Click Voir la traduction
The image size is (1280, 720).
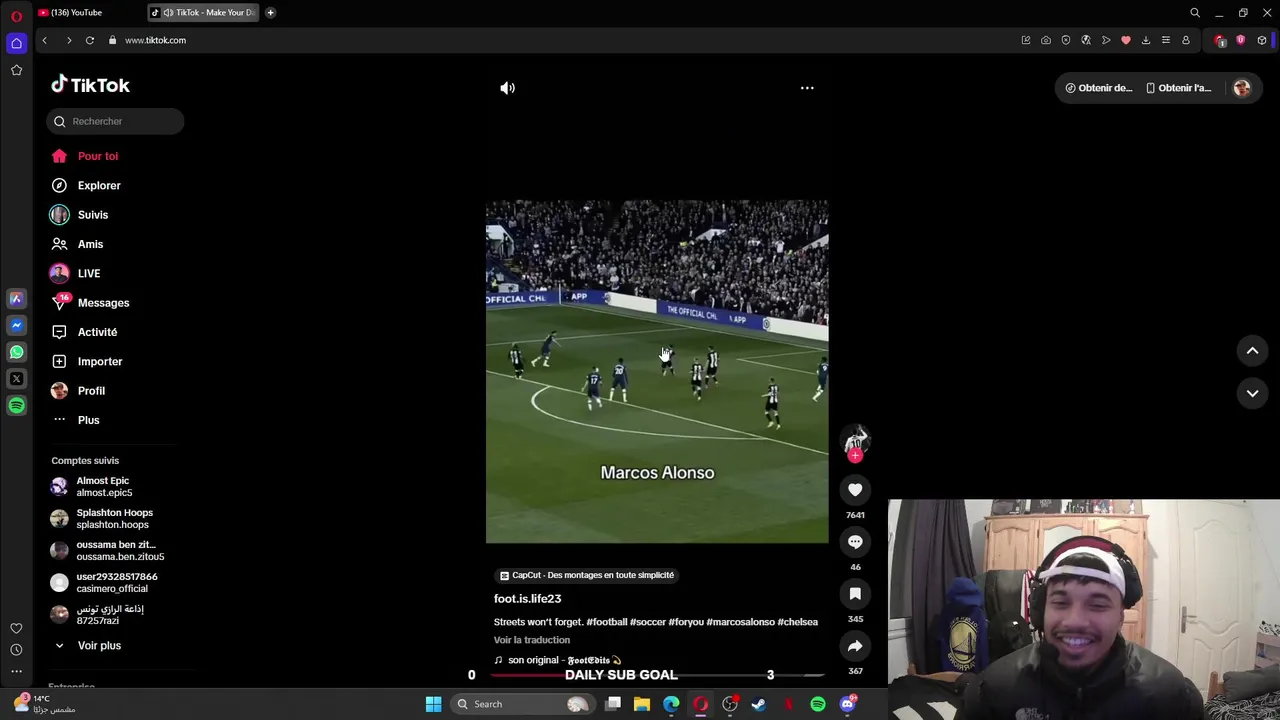(x=531, y=640)
